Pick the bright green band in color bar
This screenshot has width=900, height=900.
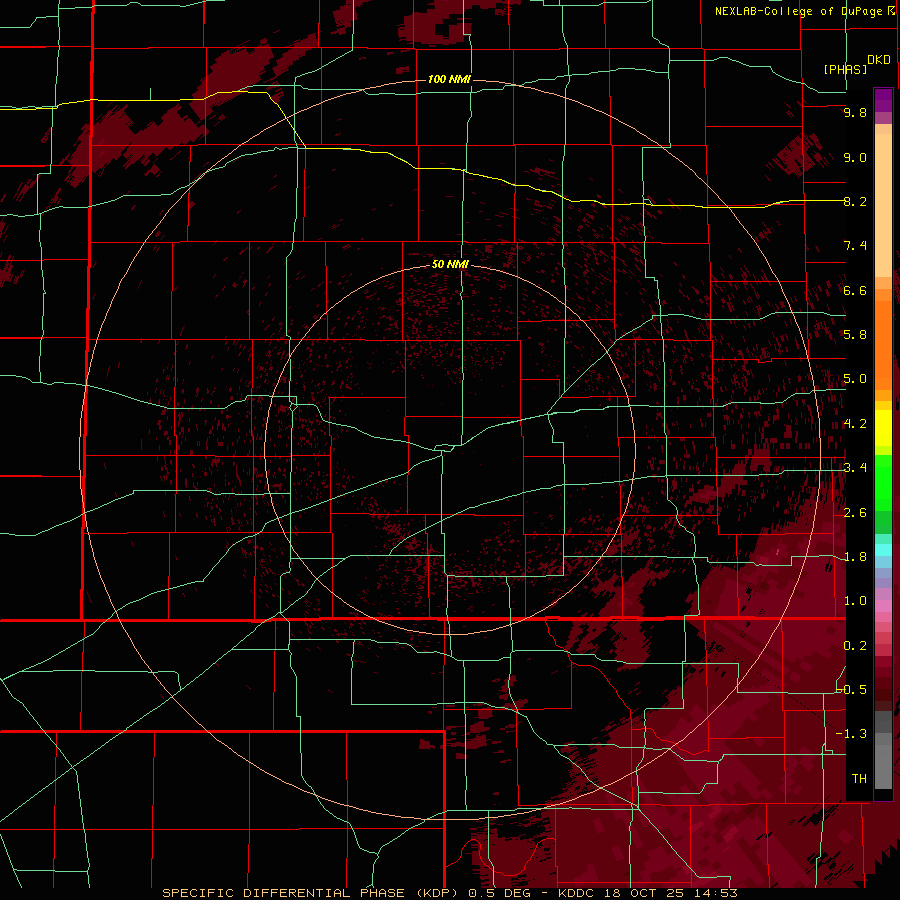[x=883, y=483]
